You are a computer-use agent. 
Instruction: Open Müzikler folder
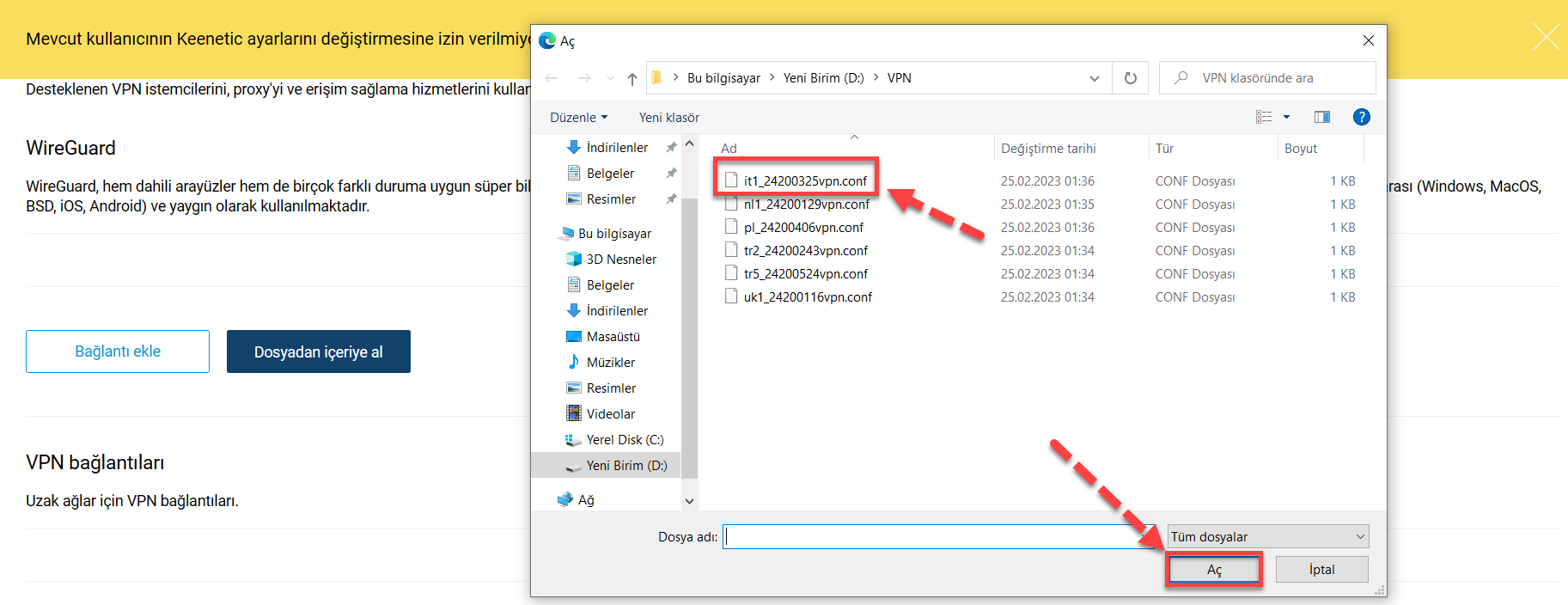point(611,363)
